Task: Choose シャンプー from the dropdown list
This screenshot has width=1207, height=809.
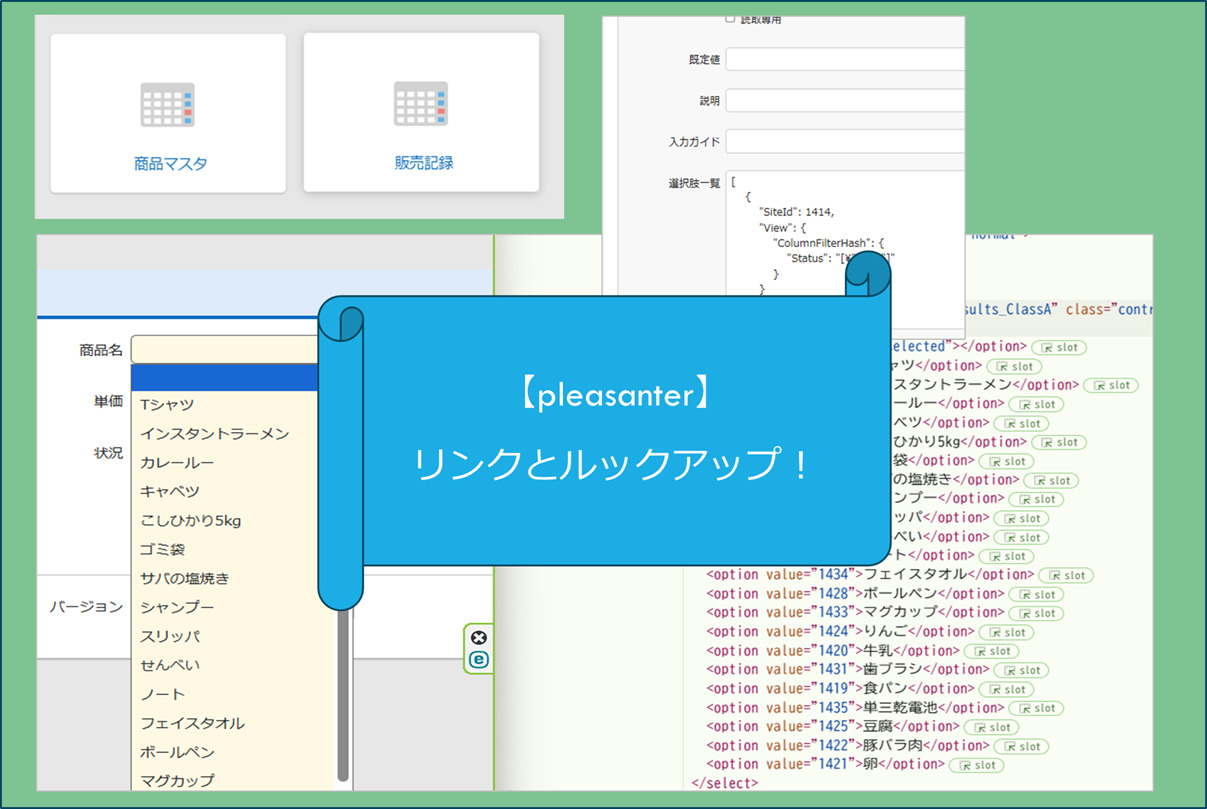Action: pos(177,607)
